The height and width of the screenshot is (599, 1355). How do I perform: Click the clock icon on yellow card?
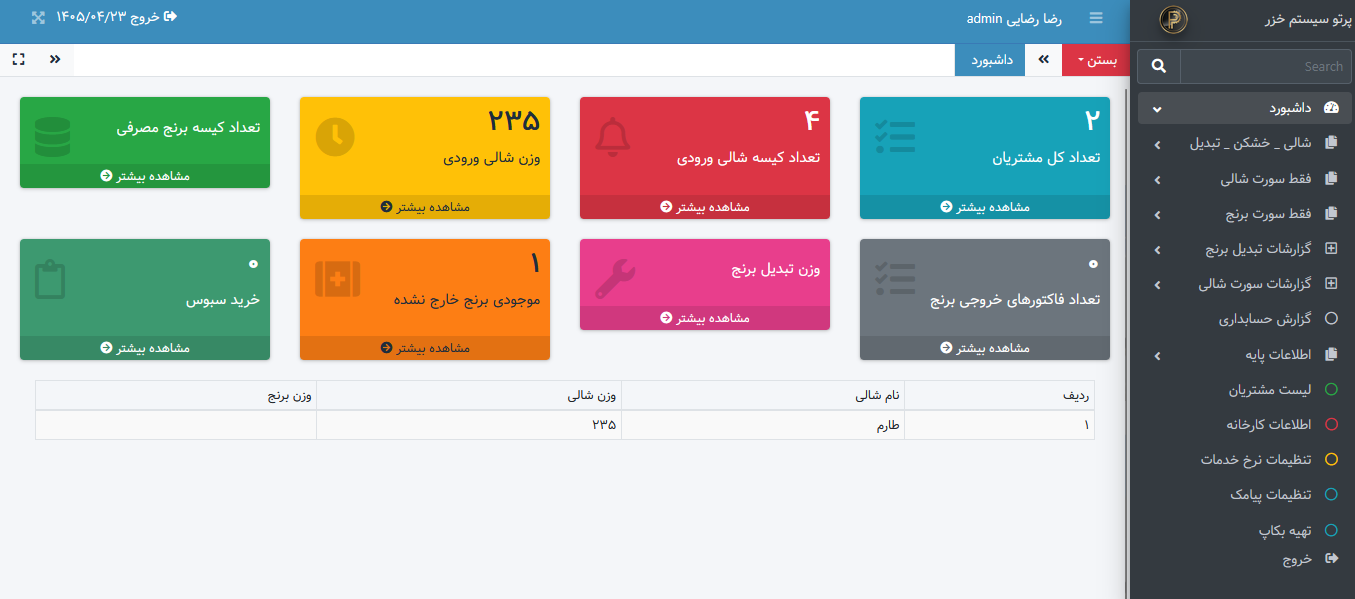point(335,137)
